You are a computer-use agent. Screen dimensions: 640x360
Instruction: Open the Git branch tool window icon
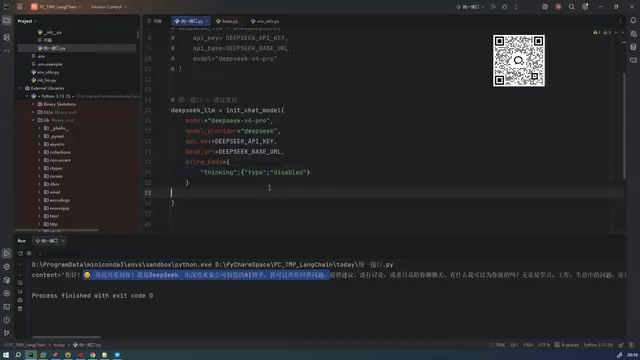[x=7, y=333]
